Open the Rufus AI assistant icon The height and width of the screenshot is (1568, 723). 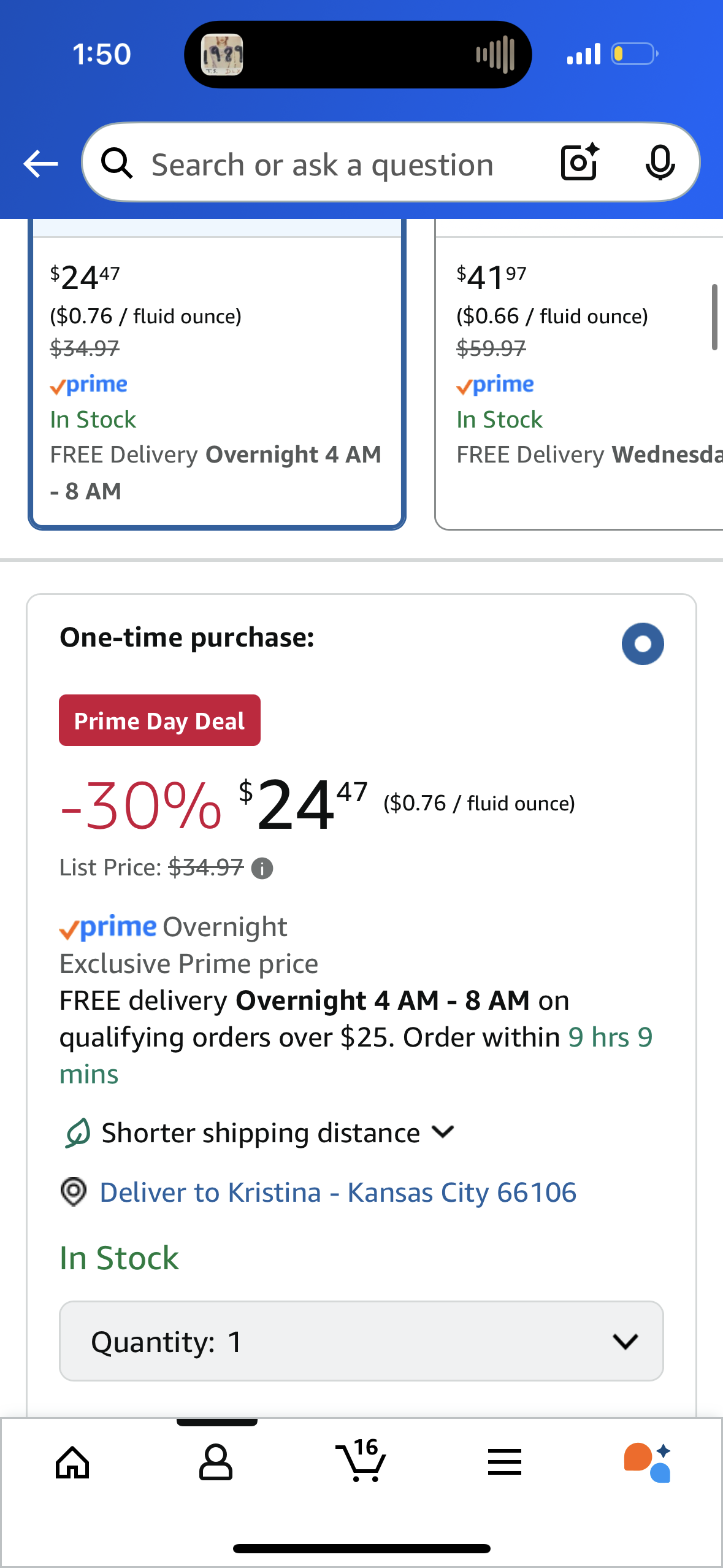647,1462
